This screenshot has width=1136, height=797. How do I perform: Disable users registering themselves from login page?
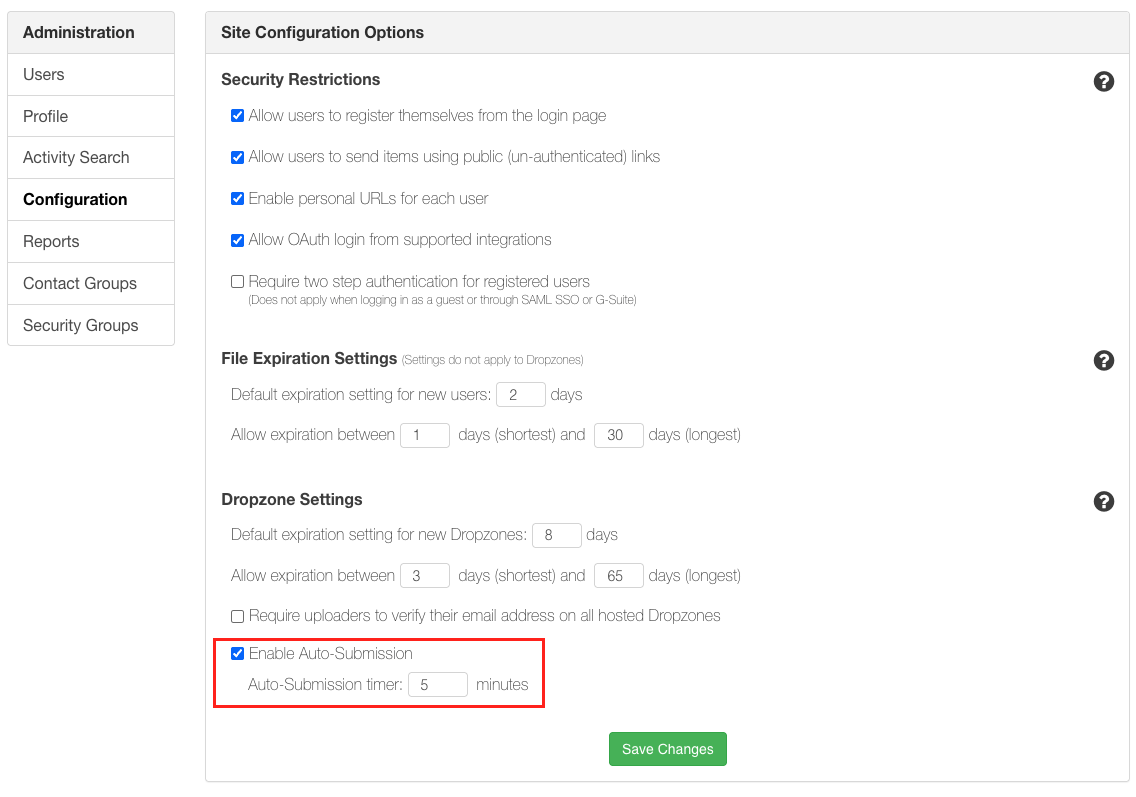tap(237, 115)
